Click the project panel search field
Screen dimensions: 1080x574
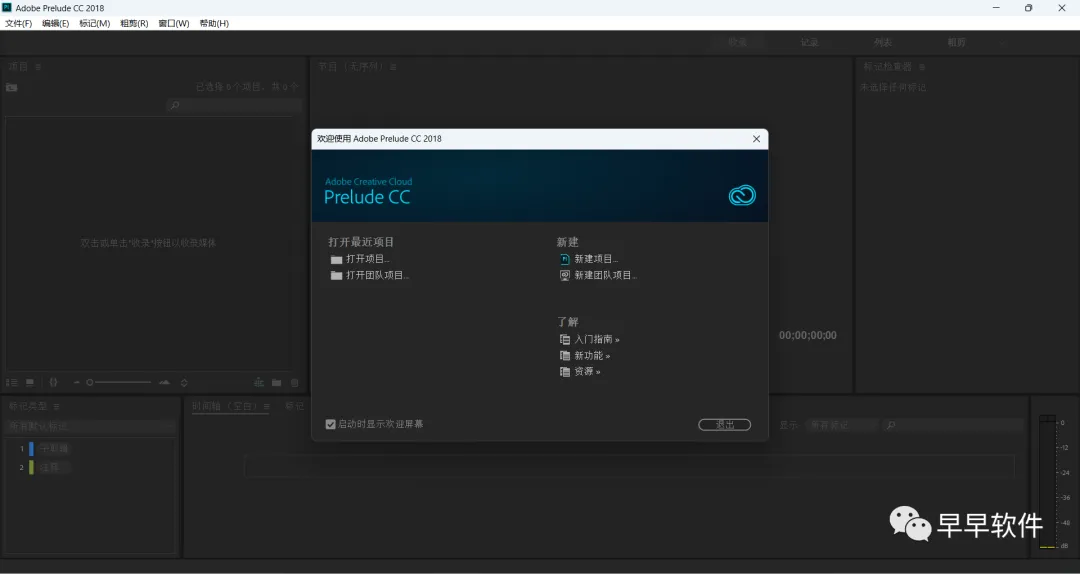pos(234,105)
